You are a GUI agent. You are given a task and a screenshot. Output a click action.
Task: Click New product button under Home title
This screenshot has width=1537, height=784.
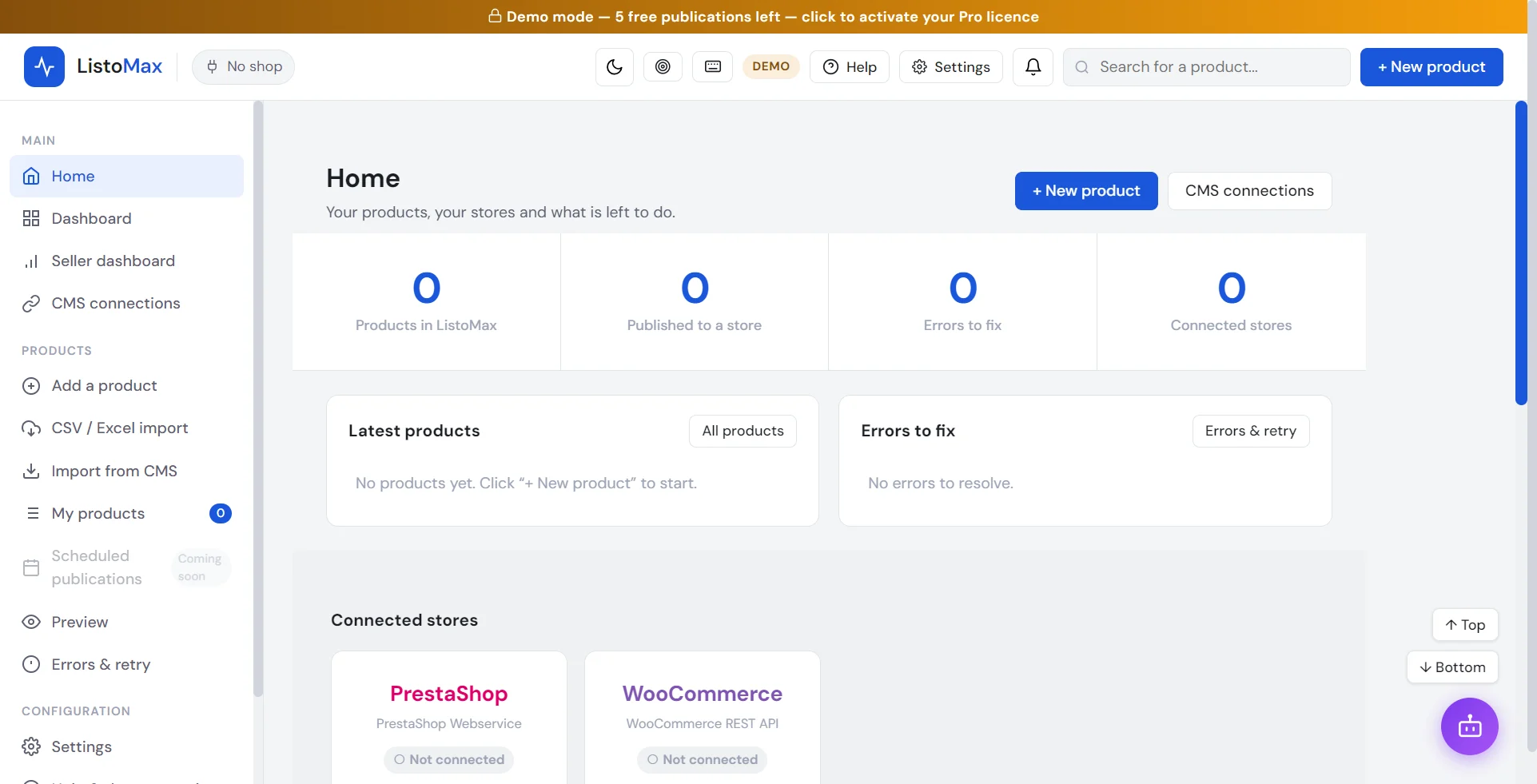1086,191
